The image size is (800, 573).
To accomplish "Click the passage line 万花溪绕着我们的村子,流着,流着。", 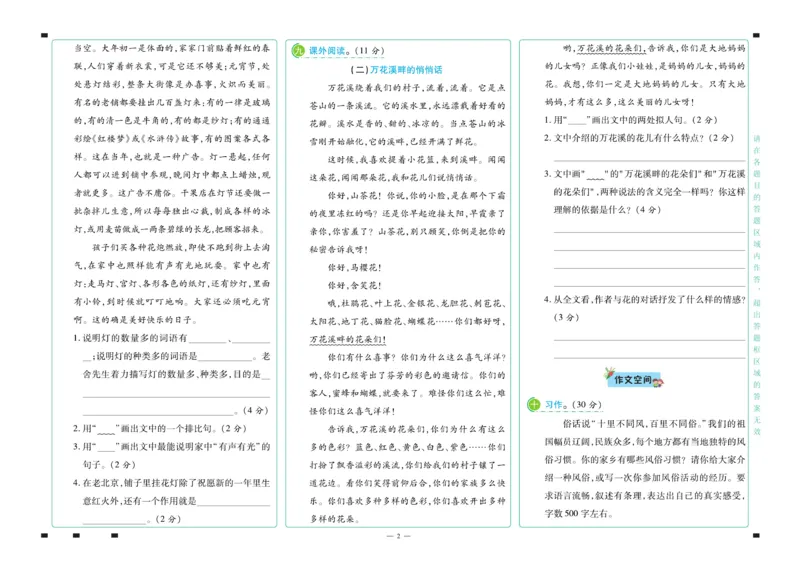I will (401, 88).
